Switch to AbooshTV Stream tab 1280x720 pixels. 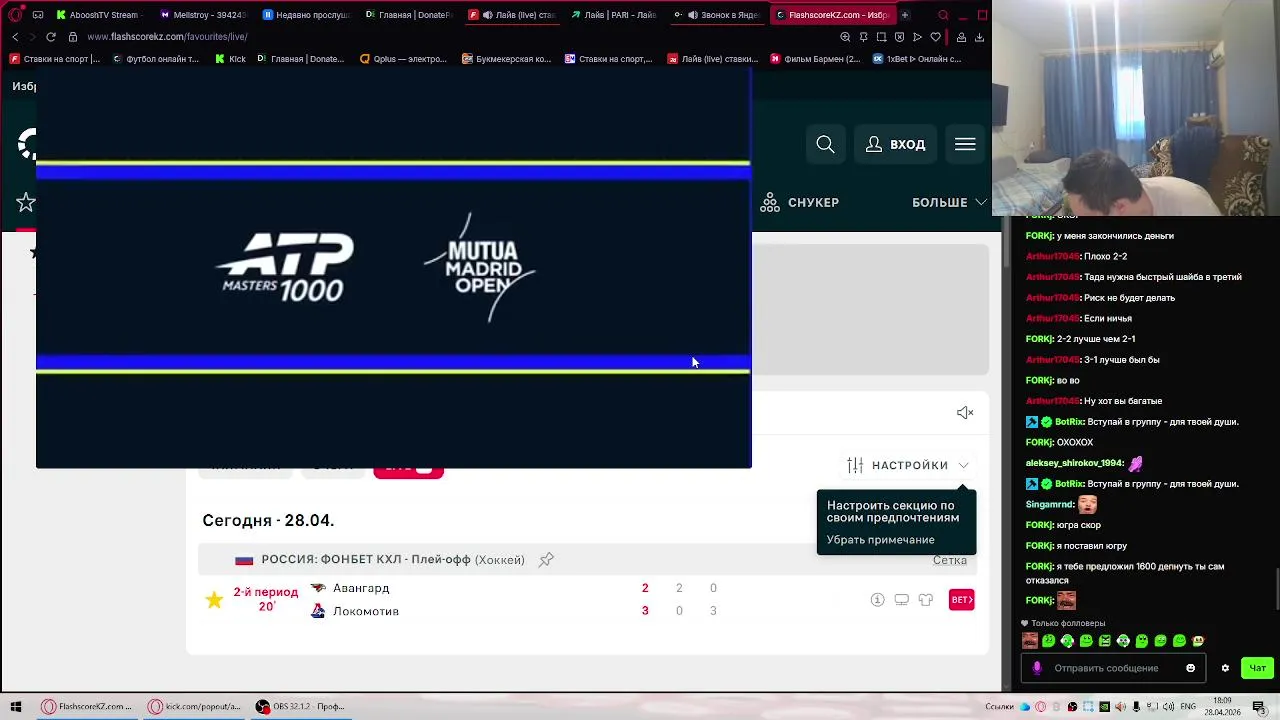100,15
